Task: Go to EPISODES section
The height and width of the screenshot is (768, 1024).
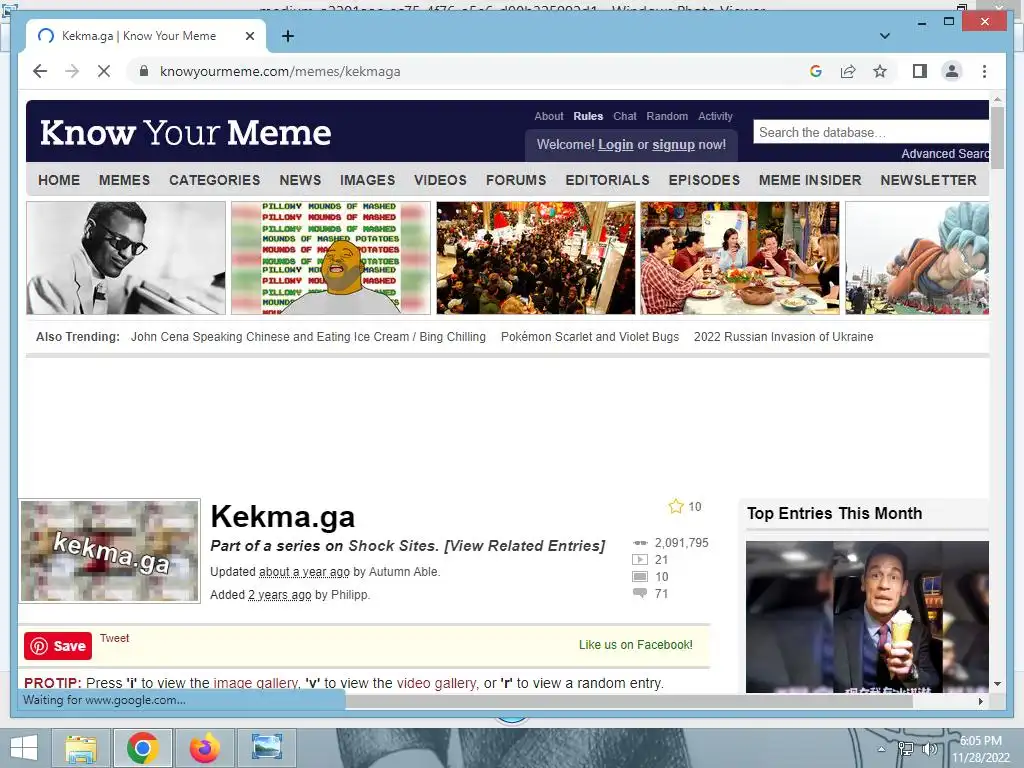Action: [x=704, y=180]
